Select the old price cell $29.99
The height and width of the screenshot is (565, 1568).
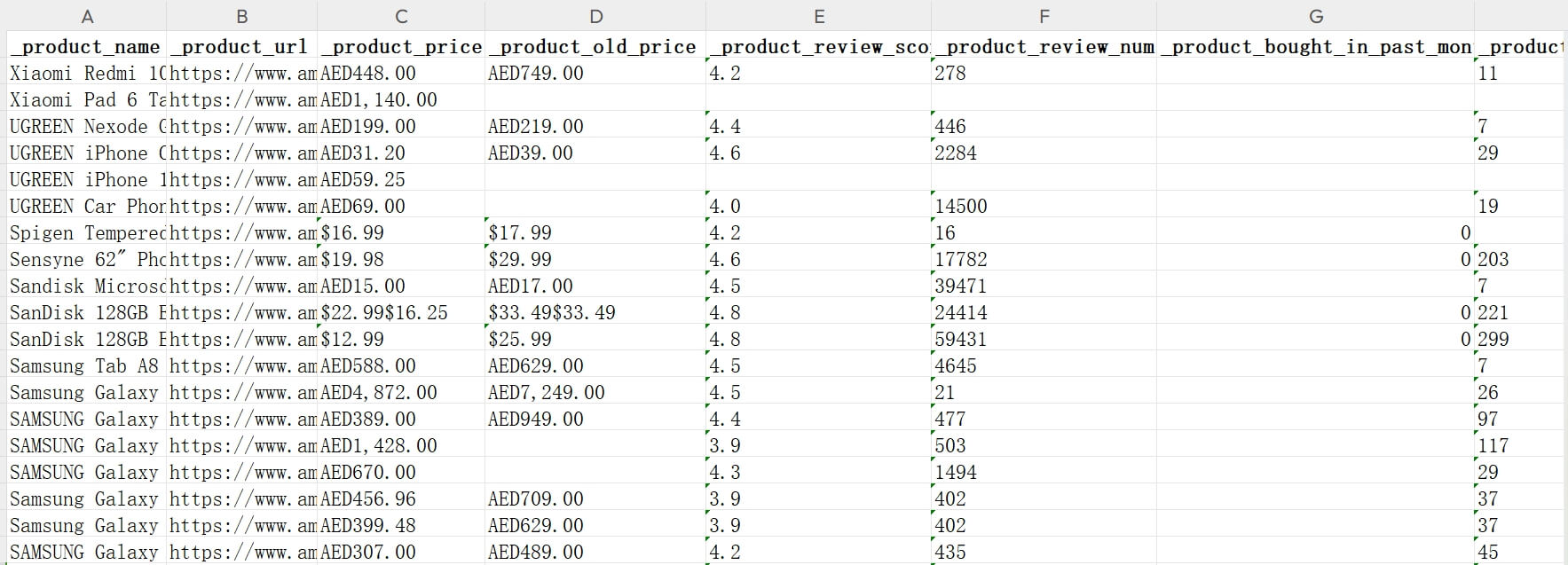[x=596, y=259]
